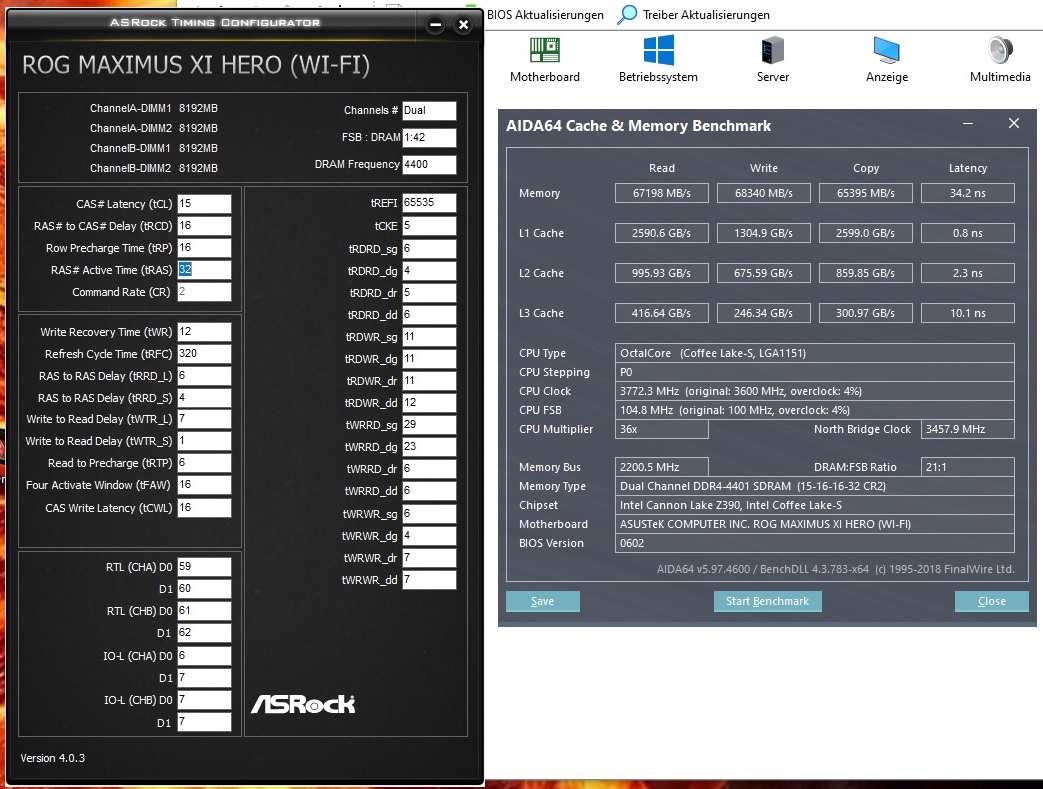This screenshot has height=789, width=1043.
Task: Click the Memory Type DDR4-4401 SDRAM value
Action: [815, 486]
